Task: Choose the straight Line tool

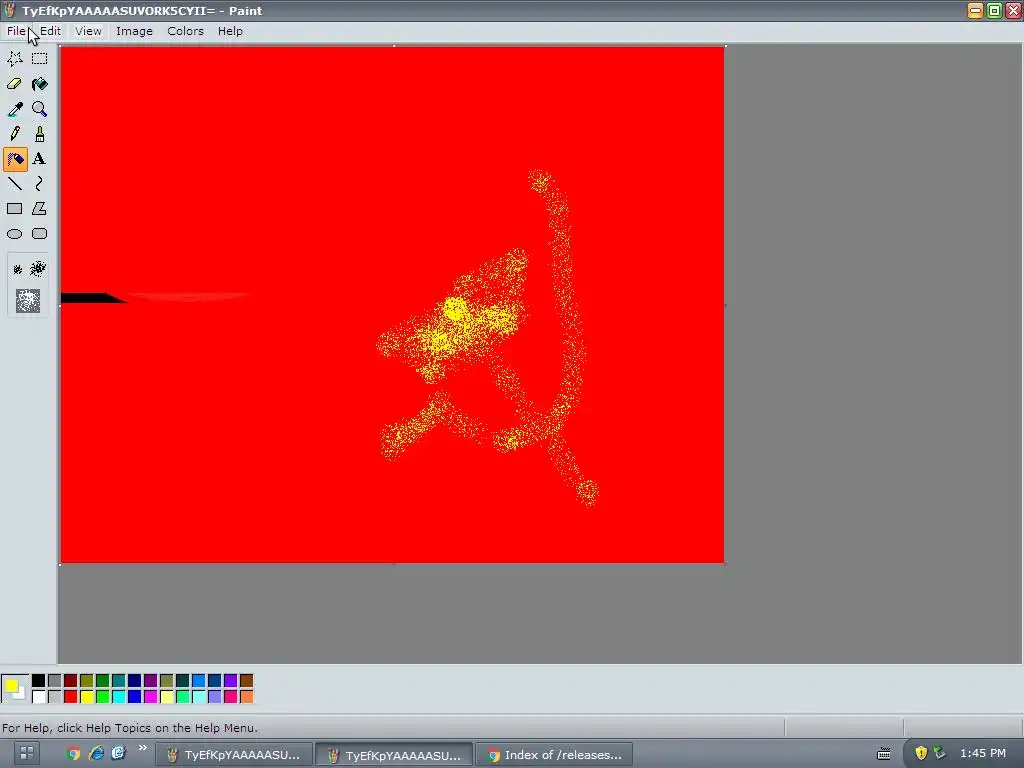Action: (14, 184)
